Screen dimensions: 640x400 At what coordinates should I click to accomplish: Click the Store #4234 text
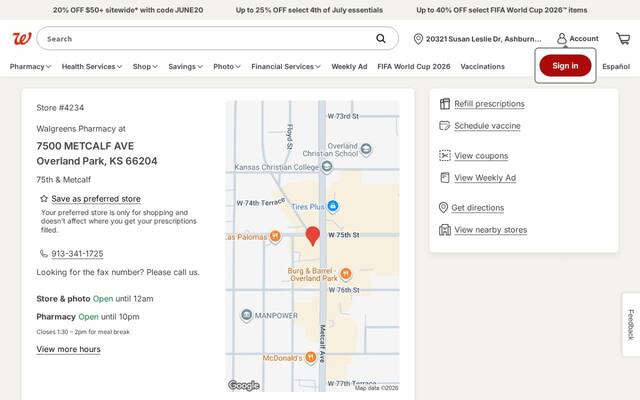click(60, 108)
